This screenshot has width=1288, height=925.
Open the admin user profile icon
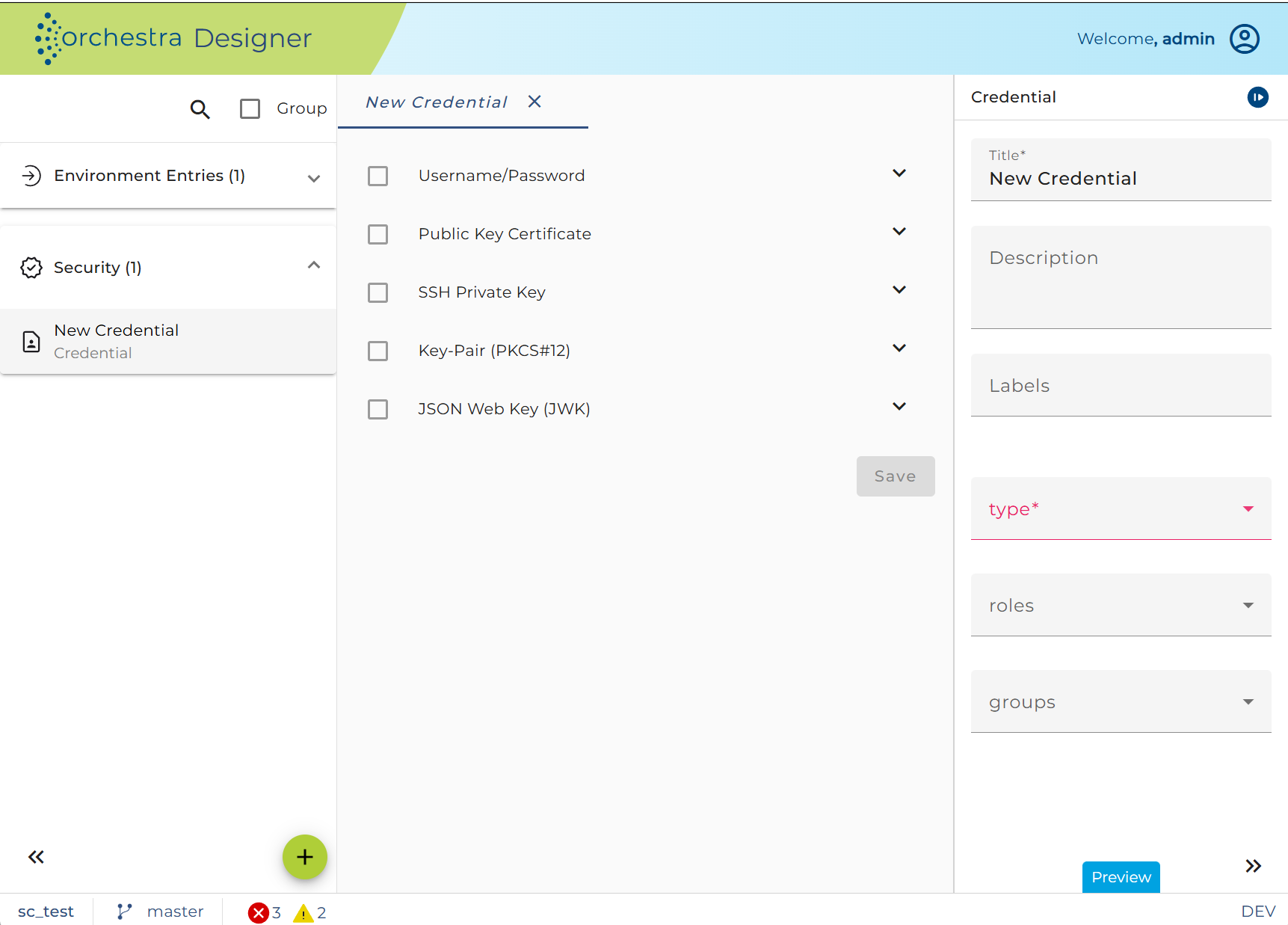coord(1245,39)
